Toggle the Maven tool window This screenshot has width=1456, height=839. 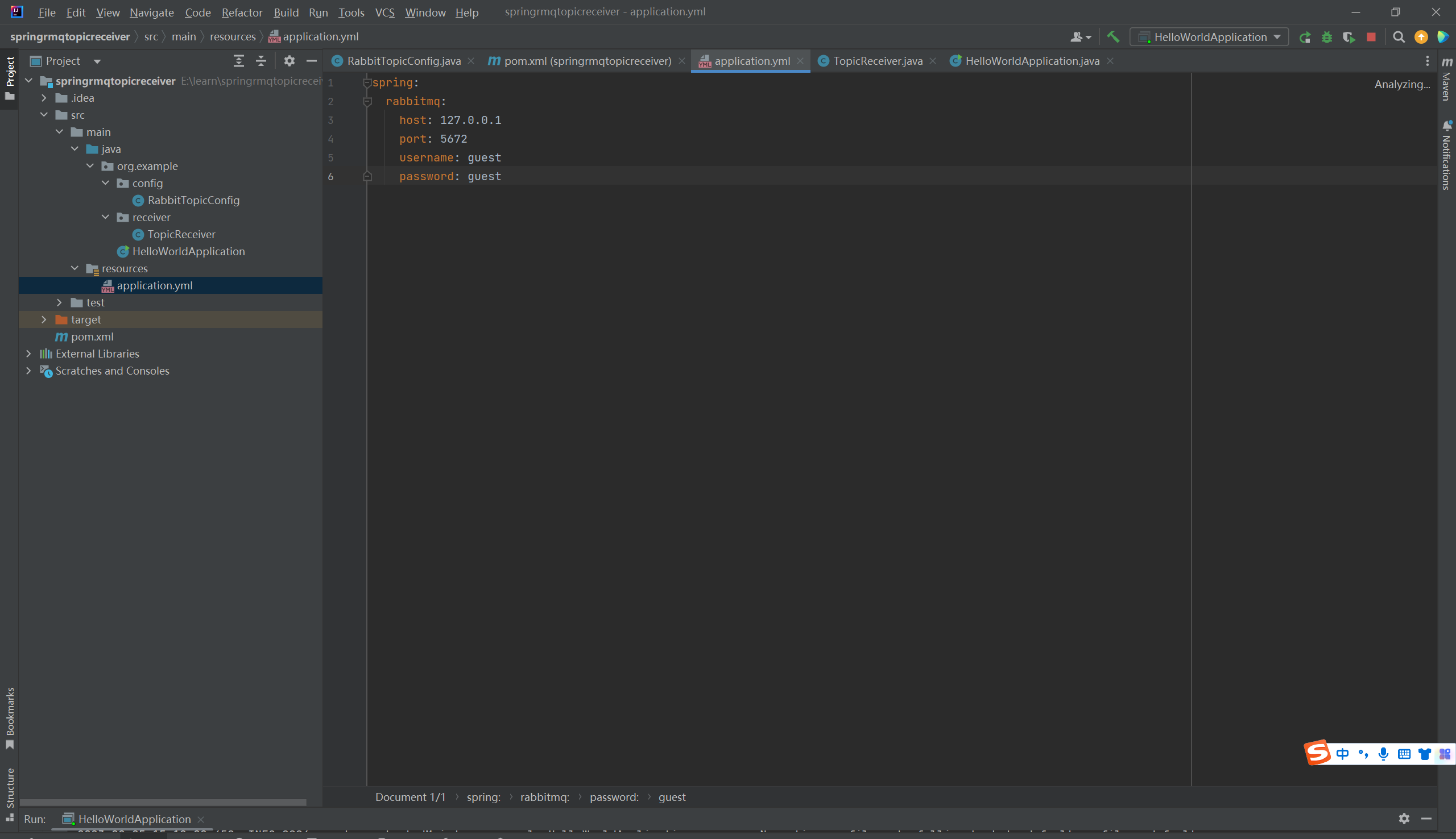1447,80
